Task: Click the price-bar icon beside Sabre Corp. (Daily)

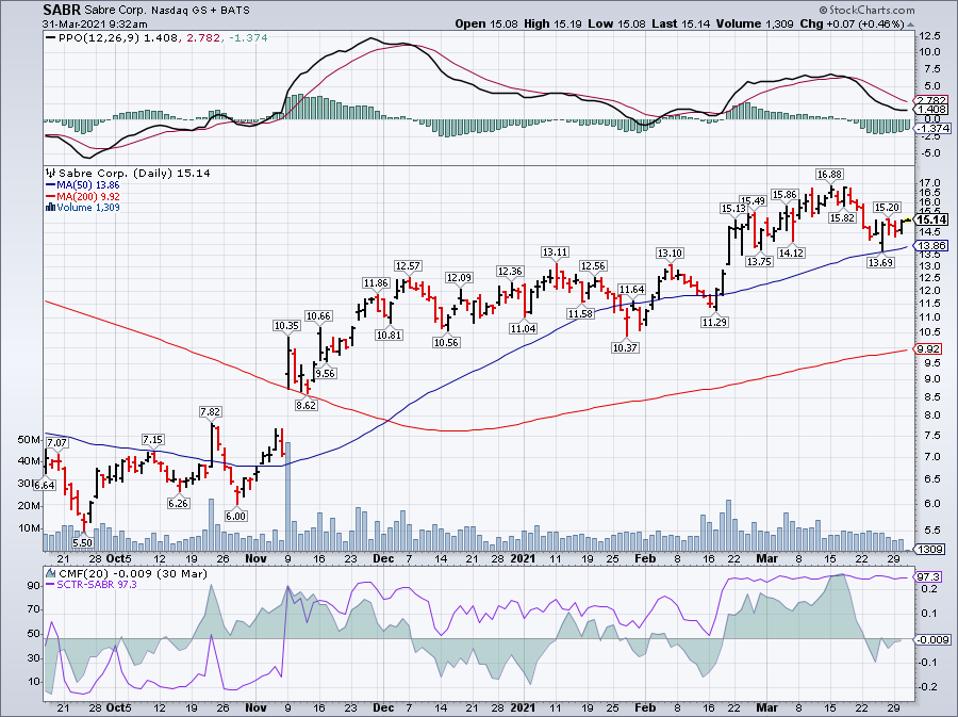Action: [x=51, y=173]
